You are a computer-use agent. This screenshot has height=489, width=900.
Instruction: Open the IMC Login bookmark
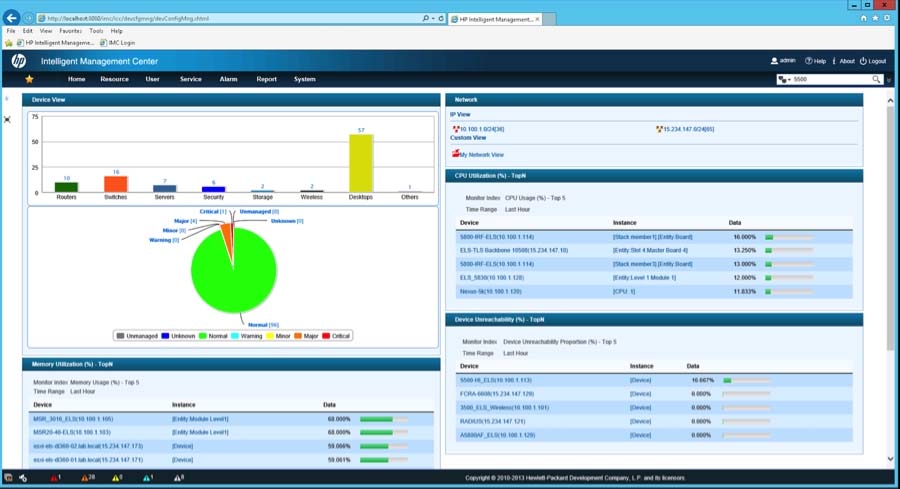pos(118,43)
